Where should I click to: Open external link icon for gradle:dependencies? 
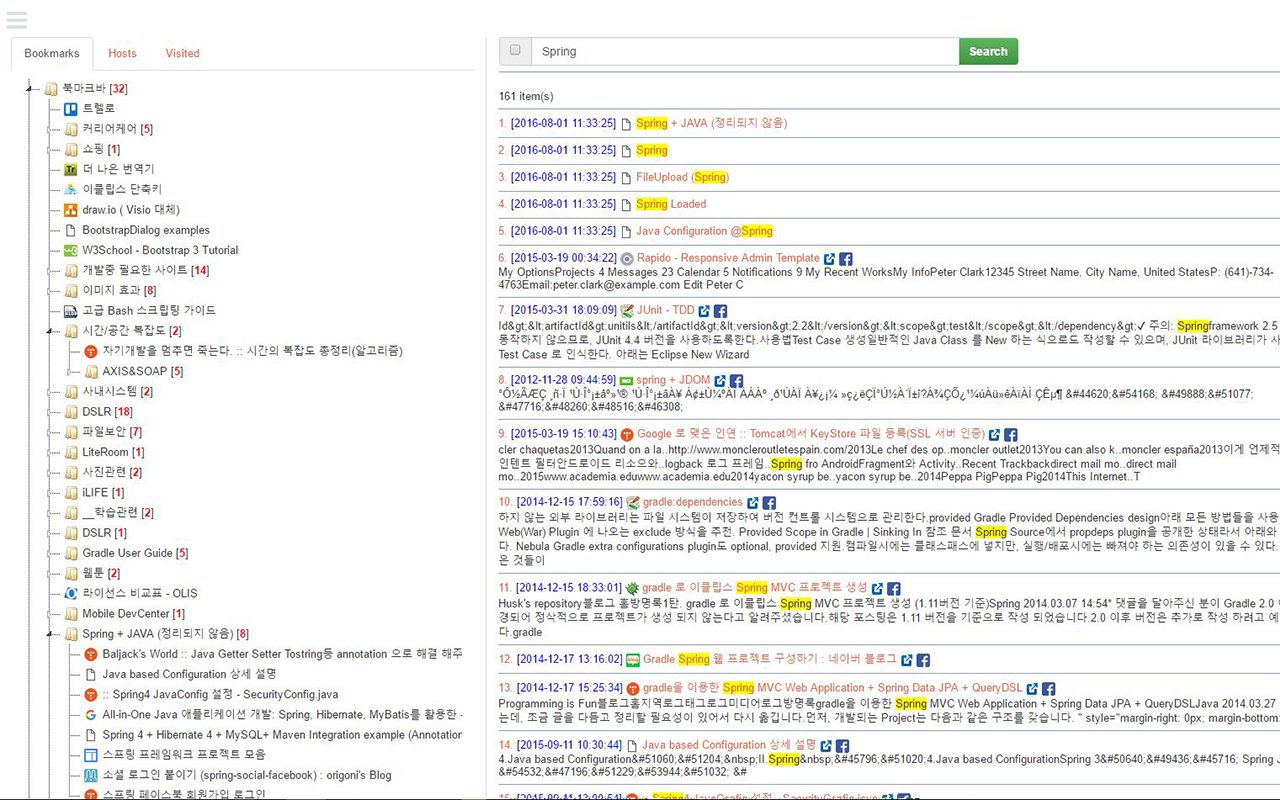pyautogui.click(x=752, y=503)
